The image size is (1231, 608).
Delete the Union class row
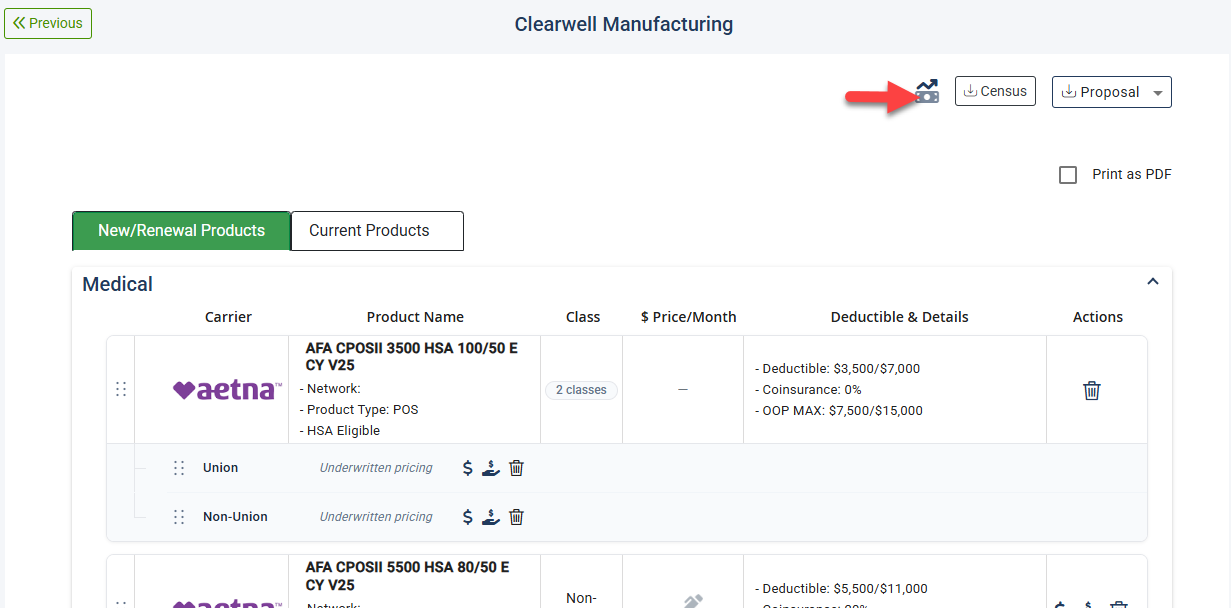(x=516, y=468)
